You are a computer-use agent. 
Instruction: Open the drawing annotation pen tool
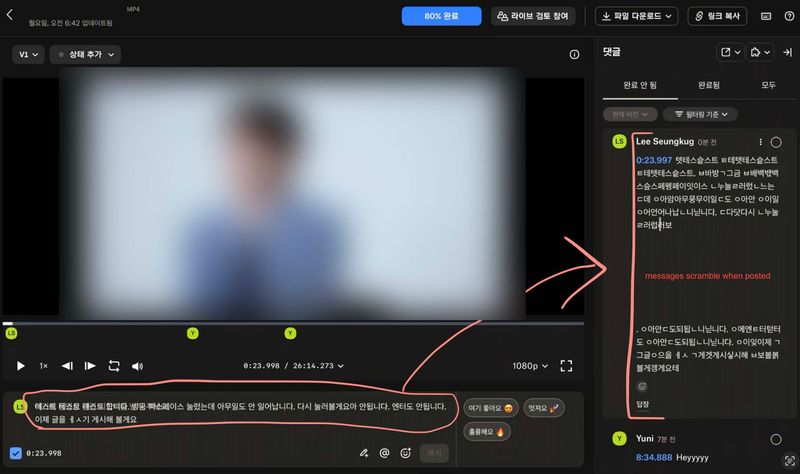364,453
